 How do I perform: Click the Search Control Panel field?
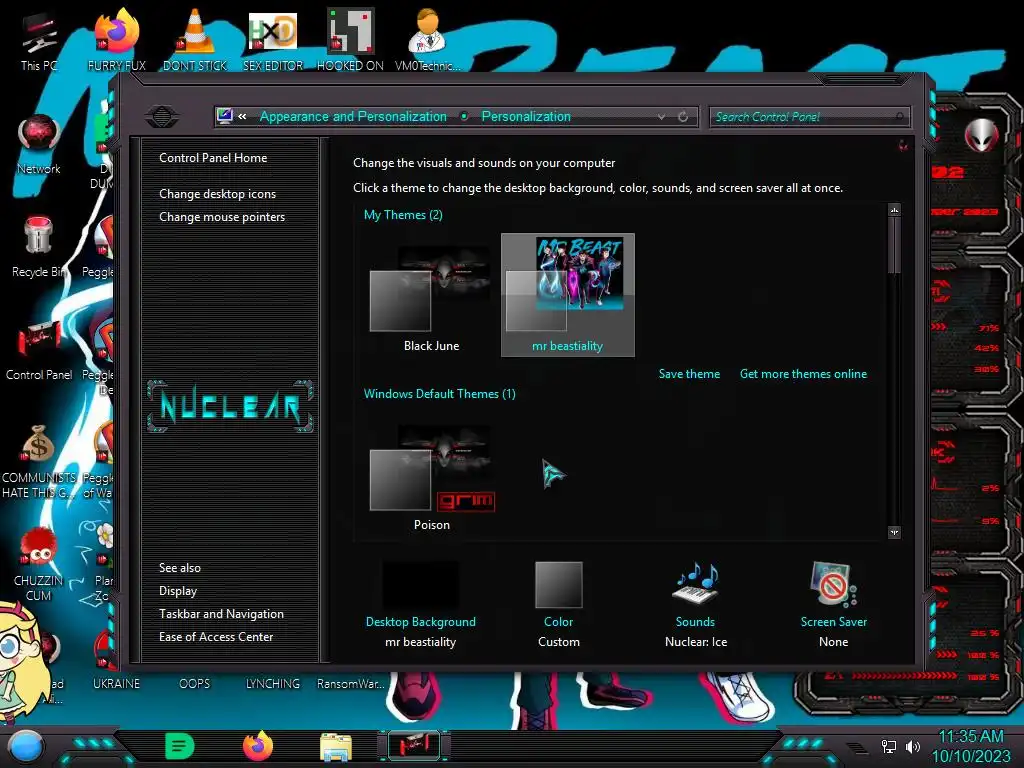(808, 117)
